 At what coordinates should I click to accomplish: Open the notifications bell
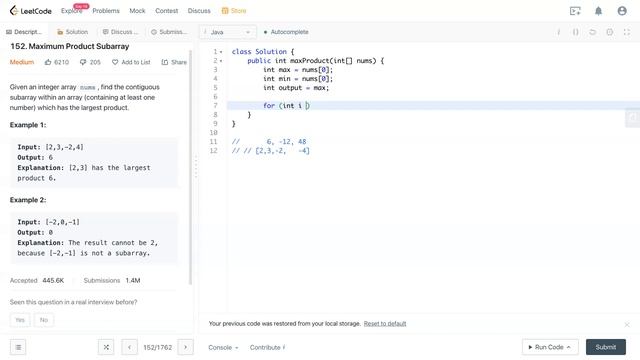tap(598, 11)
